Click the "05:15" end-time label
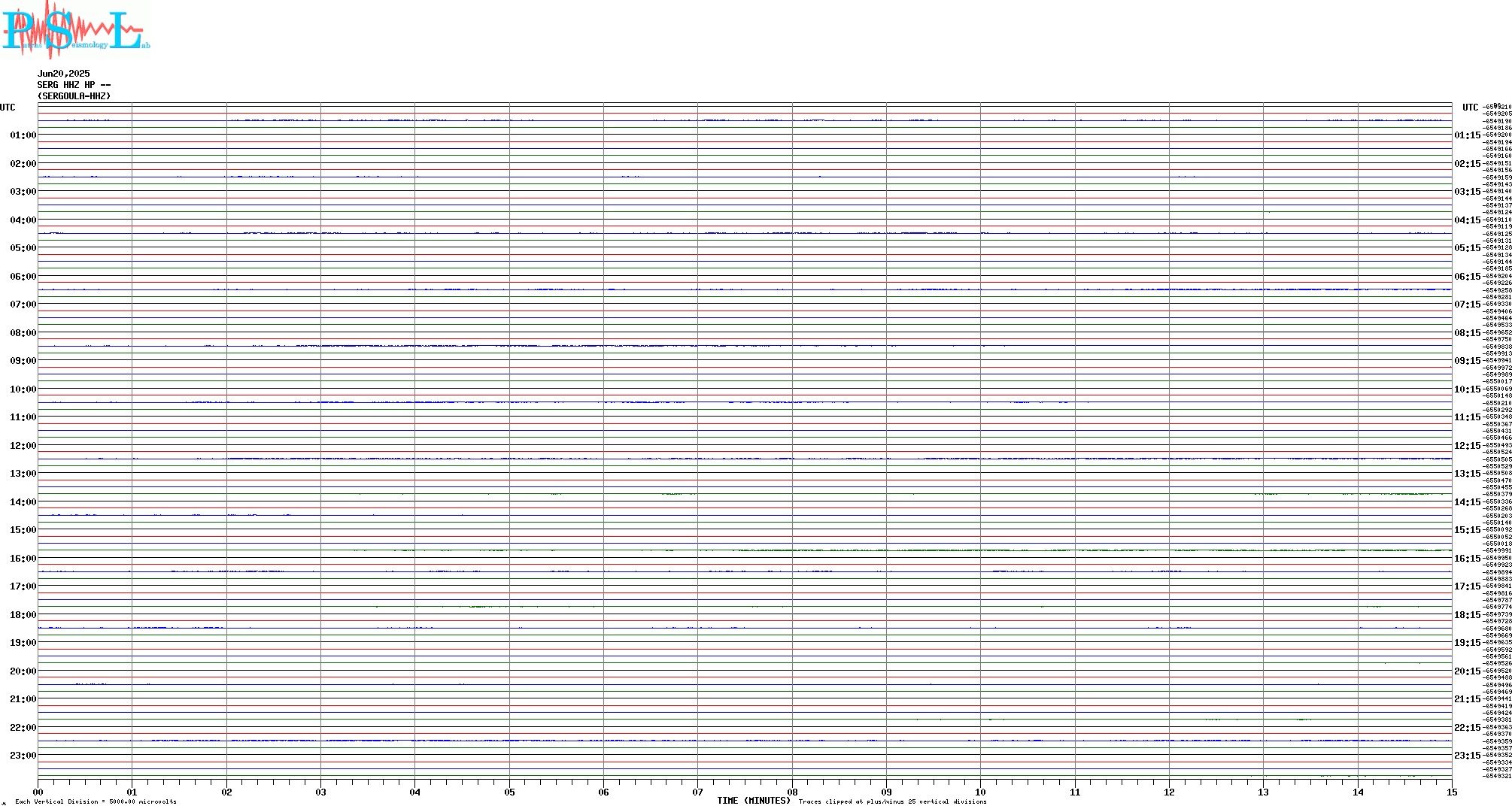 pyautogui.click(x=1468, y=248)
